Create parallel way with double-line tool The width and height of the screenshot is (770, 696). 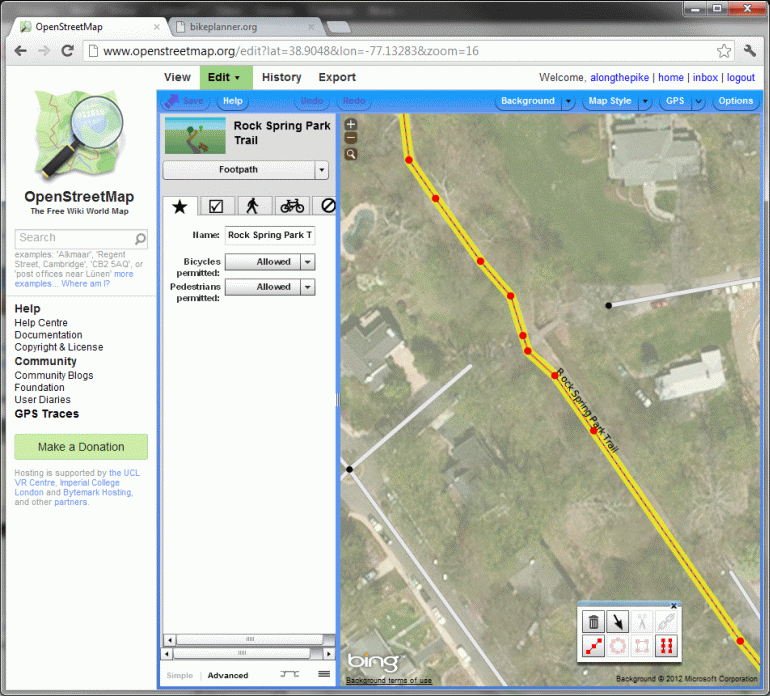click(x=666, y=646)
